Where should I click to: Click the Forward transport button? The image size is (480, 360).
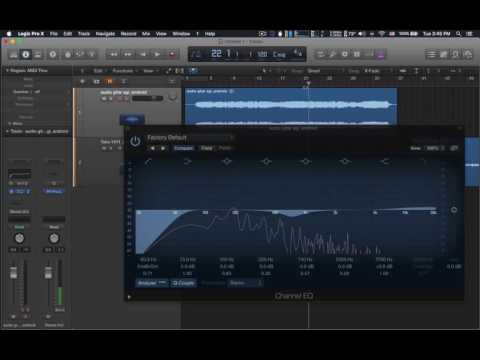click(128, 54)
